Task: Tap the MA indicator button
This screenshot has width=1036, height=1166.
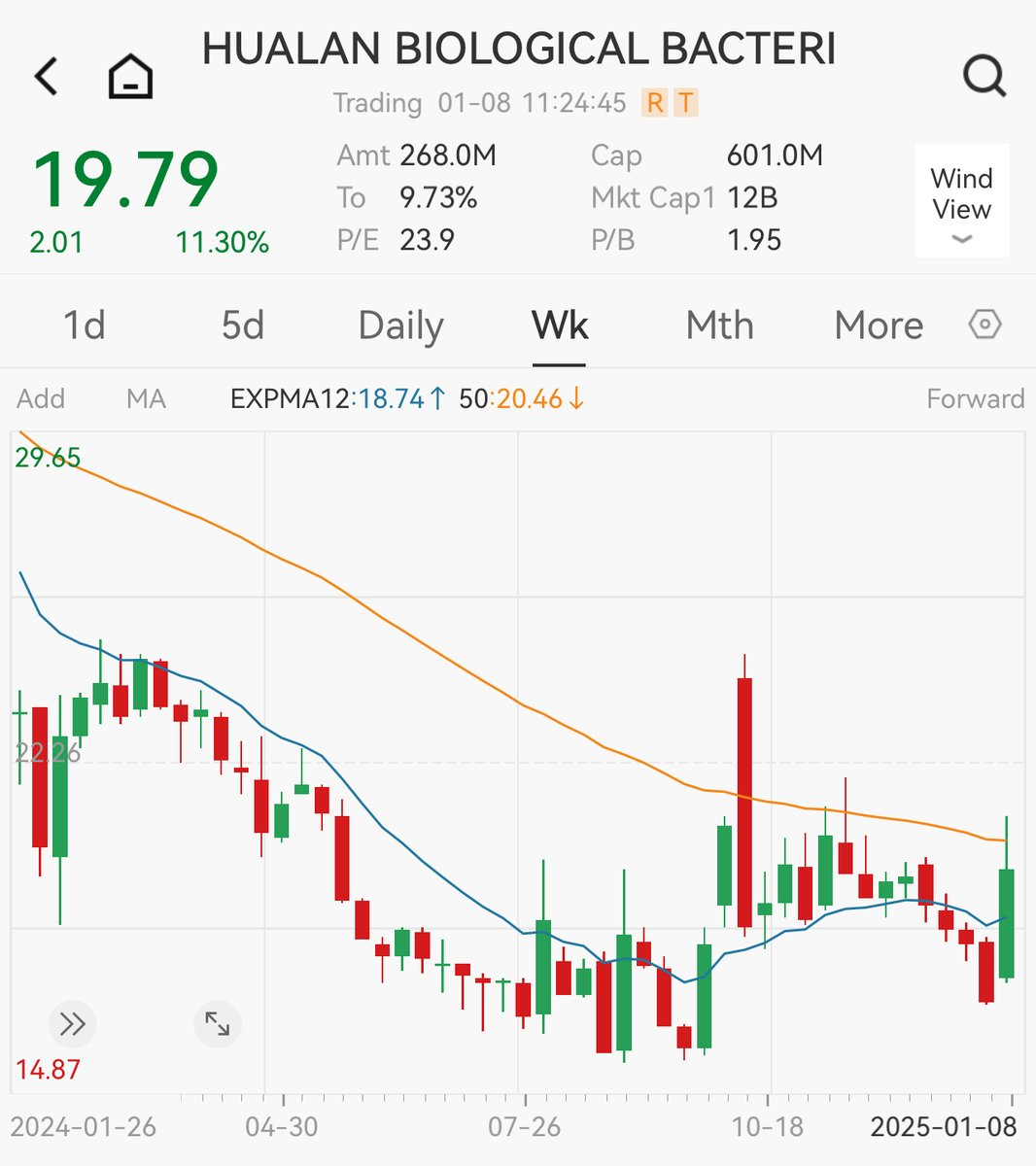Action: click(146, 399)
